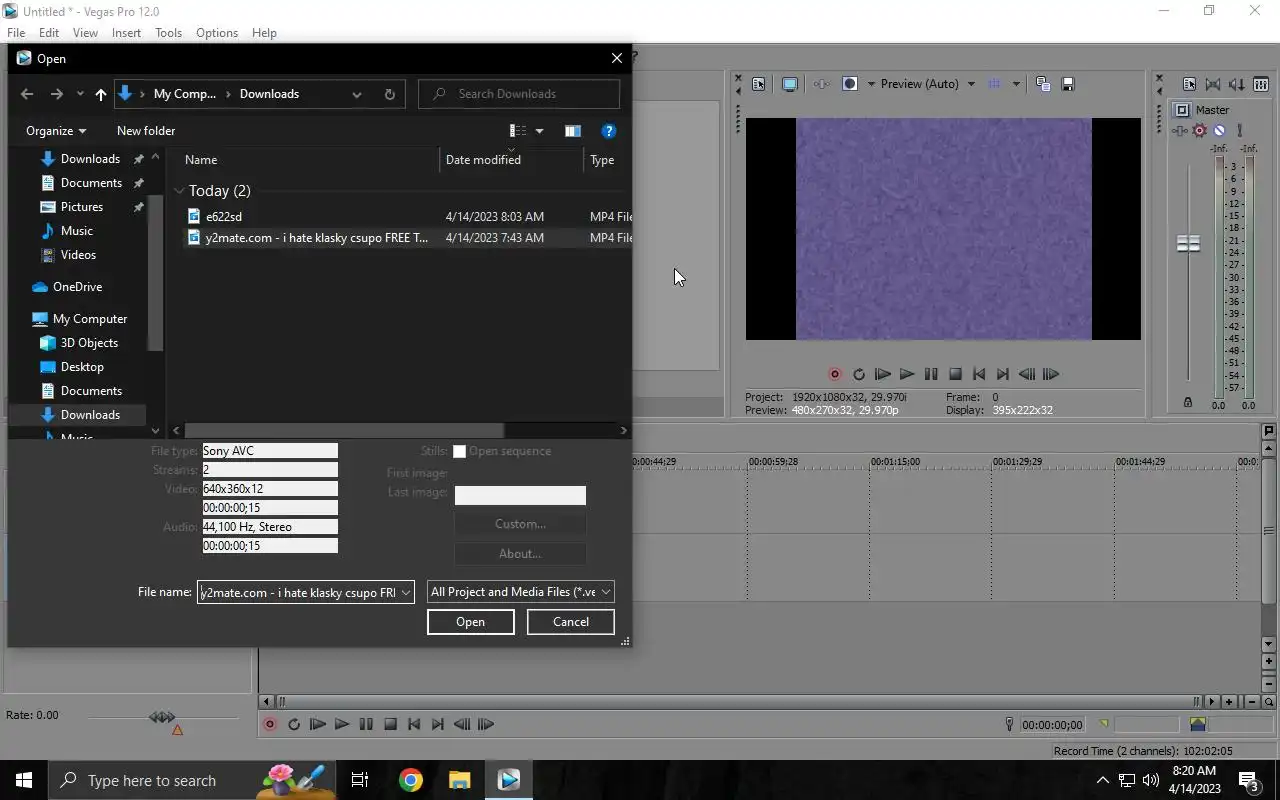Refresh Downloads folder in address bar
Image resolution: width=1280 pixels, height=800 pixels.
(x=389, y=94)
